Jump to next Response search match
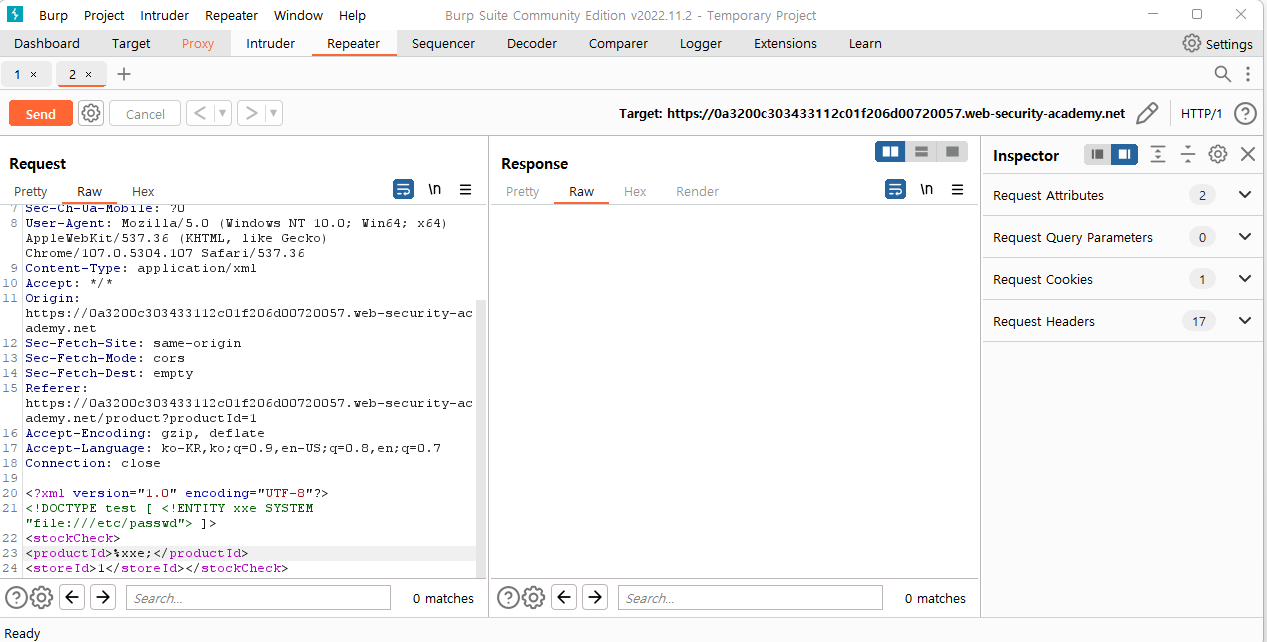This screenshot has height=642, width=1267. coord(595,598)
